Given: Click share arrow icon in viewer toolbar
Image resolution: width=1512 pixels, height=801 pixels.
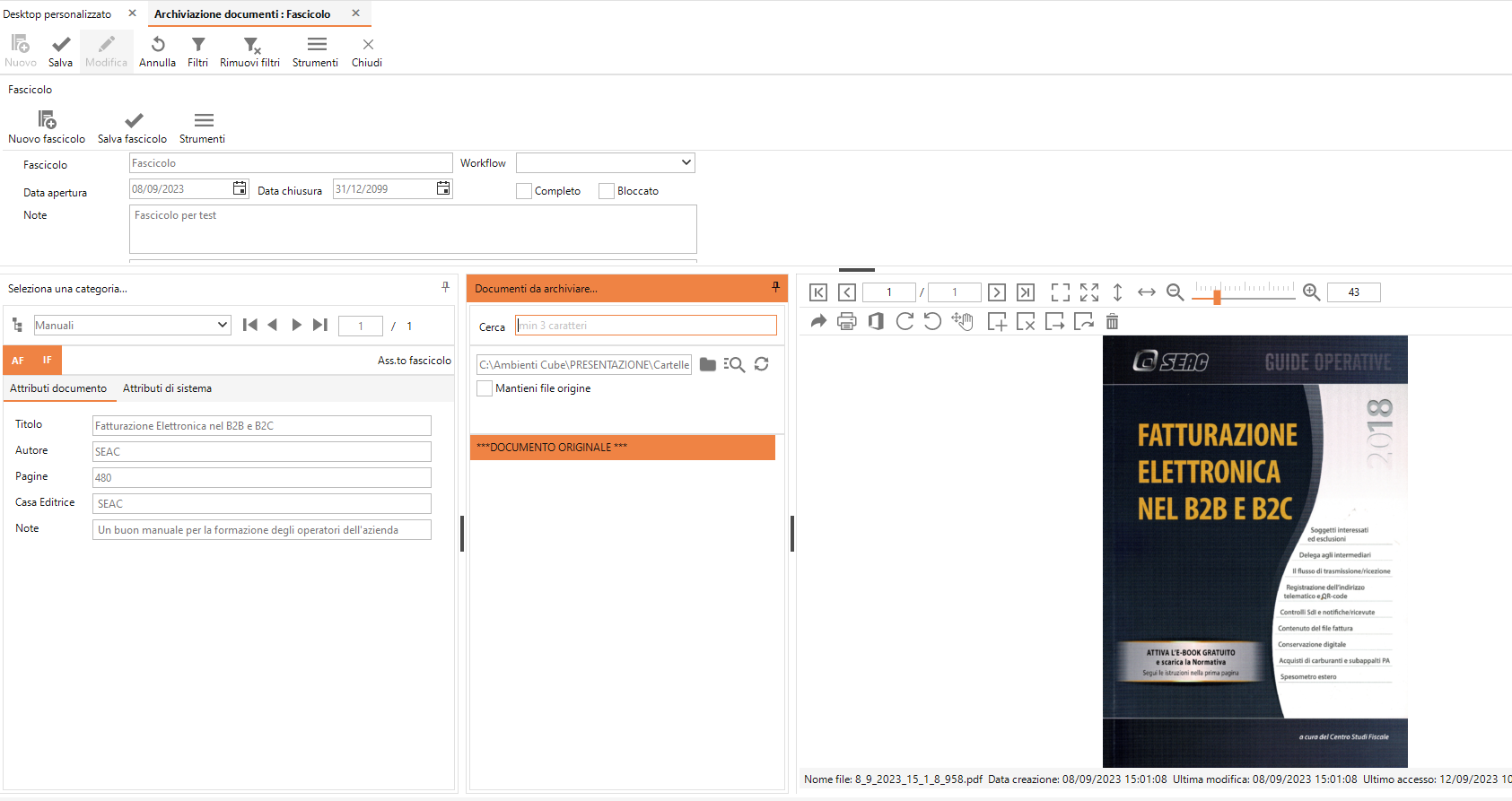Looking at the screenshot, I should [x=818, y=321].
